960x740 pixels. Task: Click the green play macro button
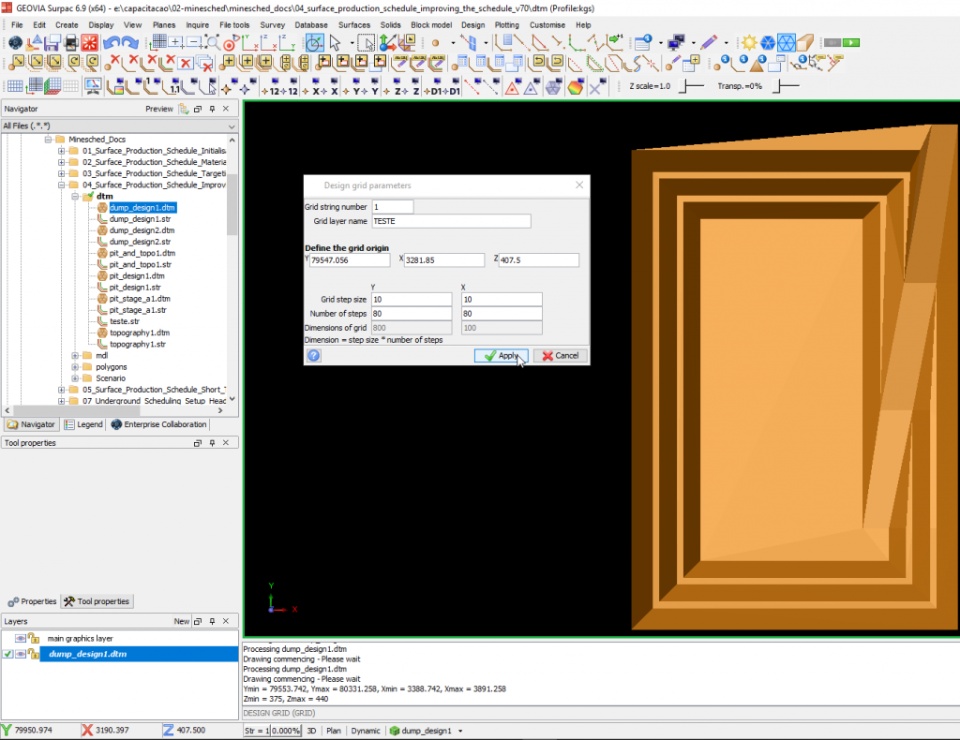851,43
